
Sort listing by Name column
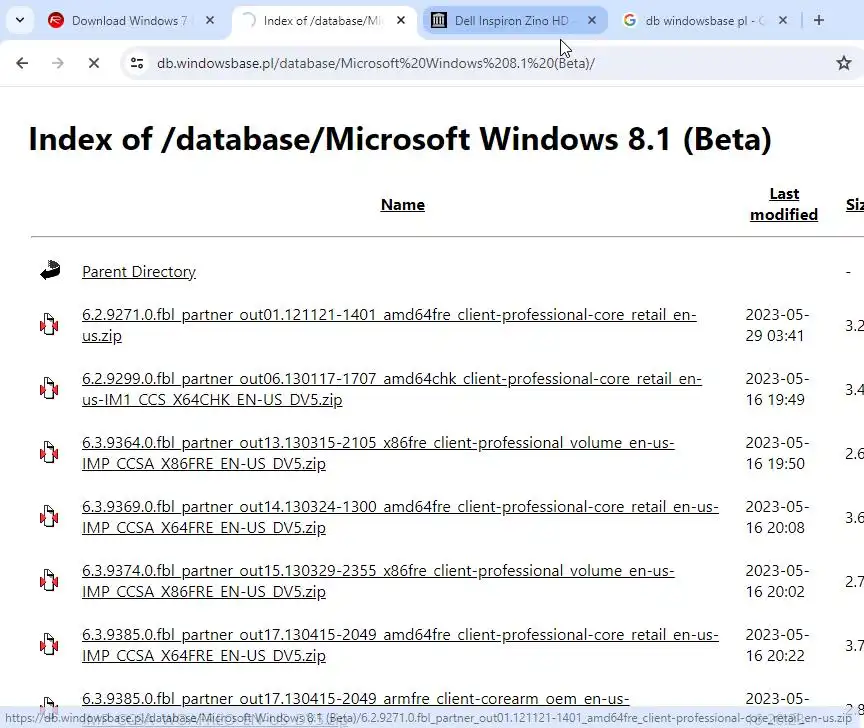403,204
